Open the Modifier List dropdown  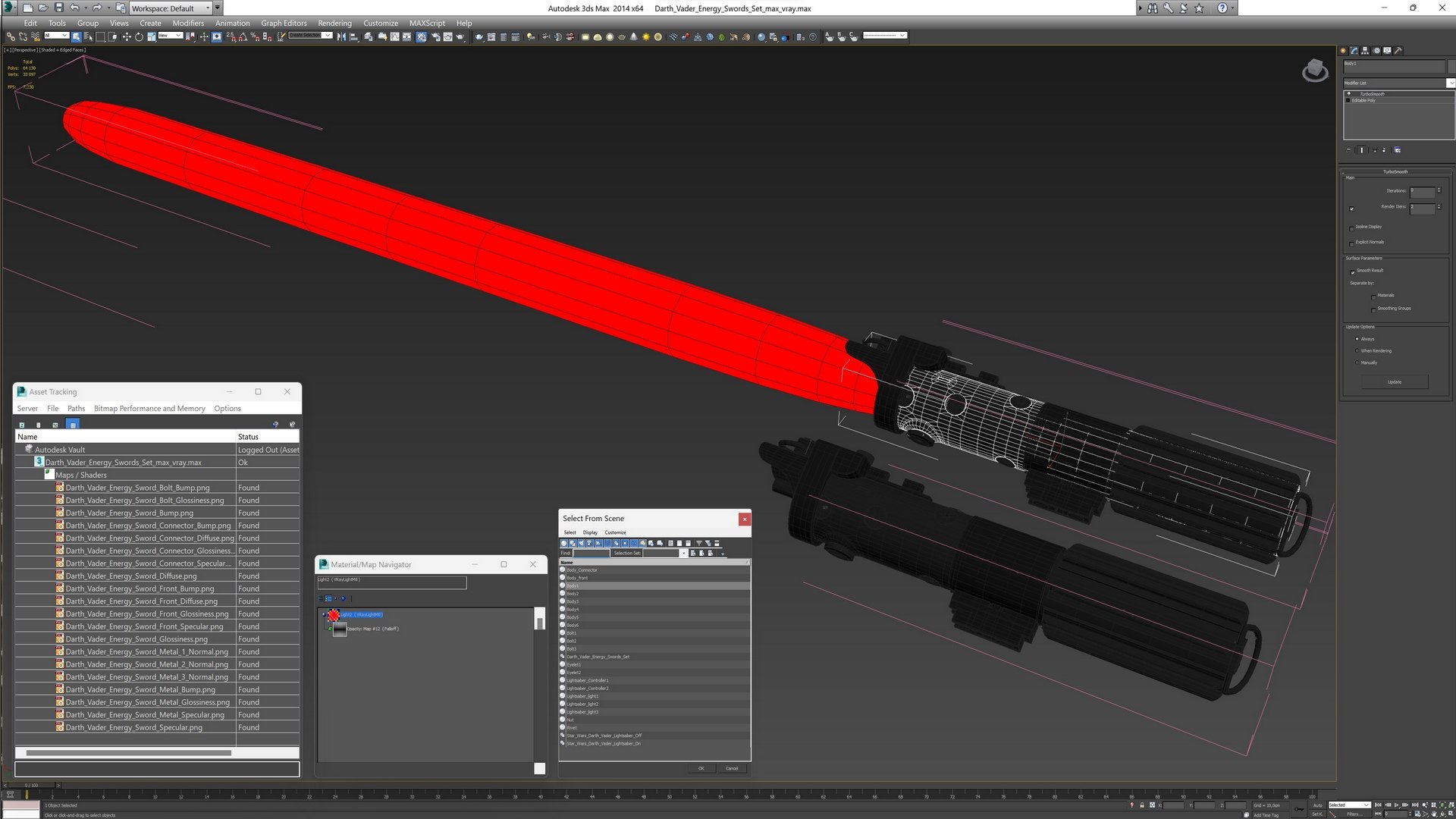click(1399, 83)
